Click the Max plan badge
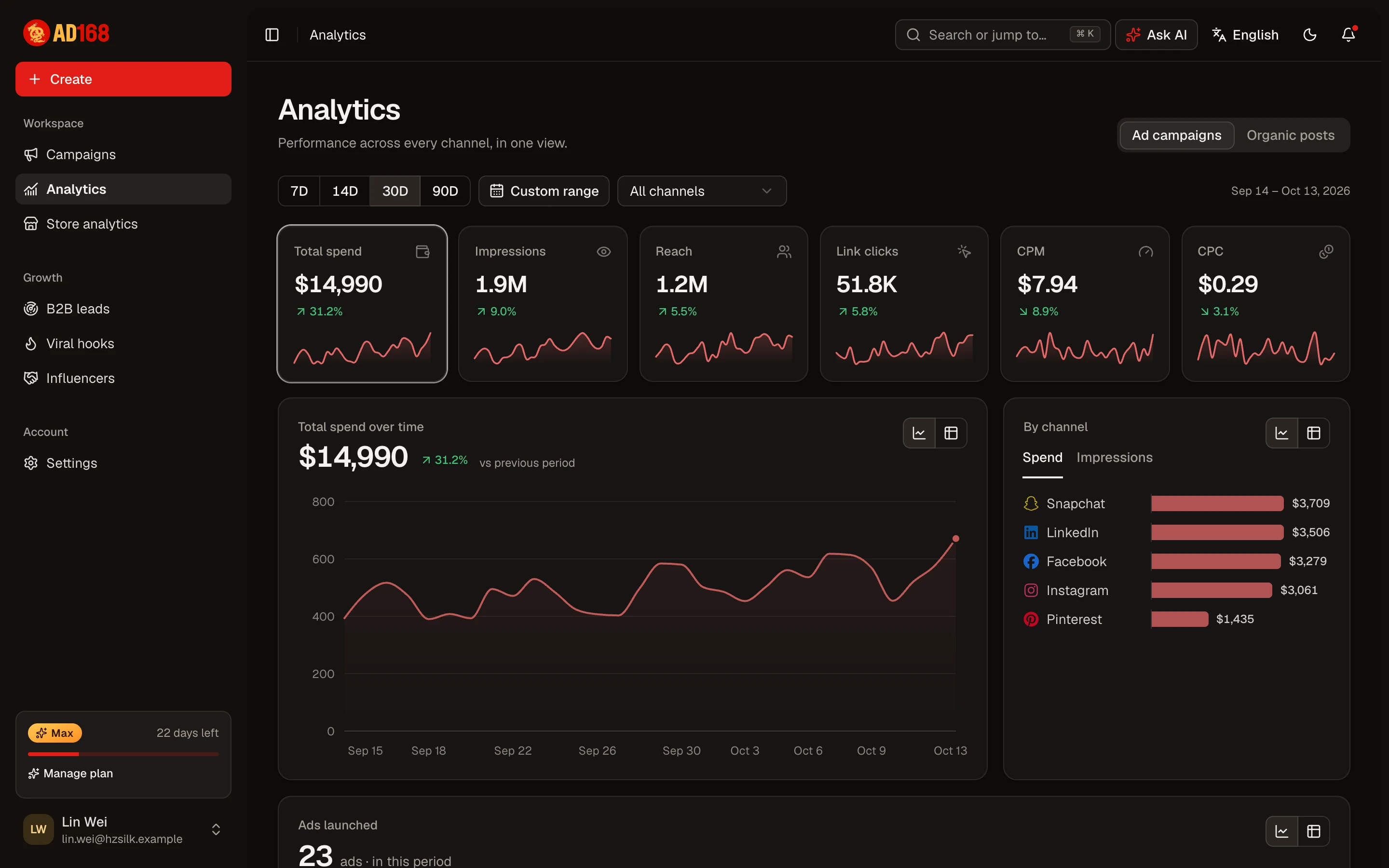The height and width of the screenshot is (868, 1389). tap(55, 733)
